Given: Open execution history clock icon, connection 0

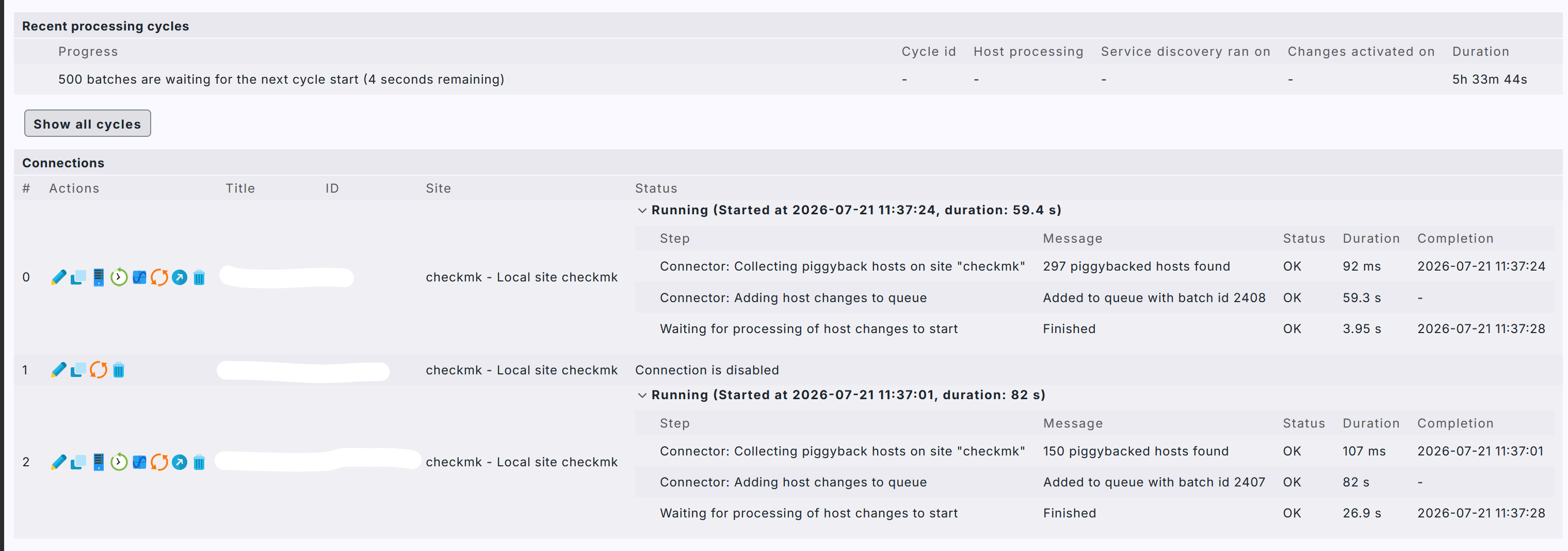Looking at the screenshot, I should click(x=119, y=277).
